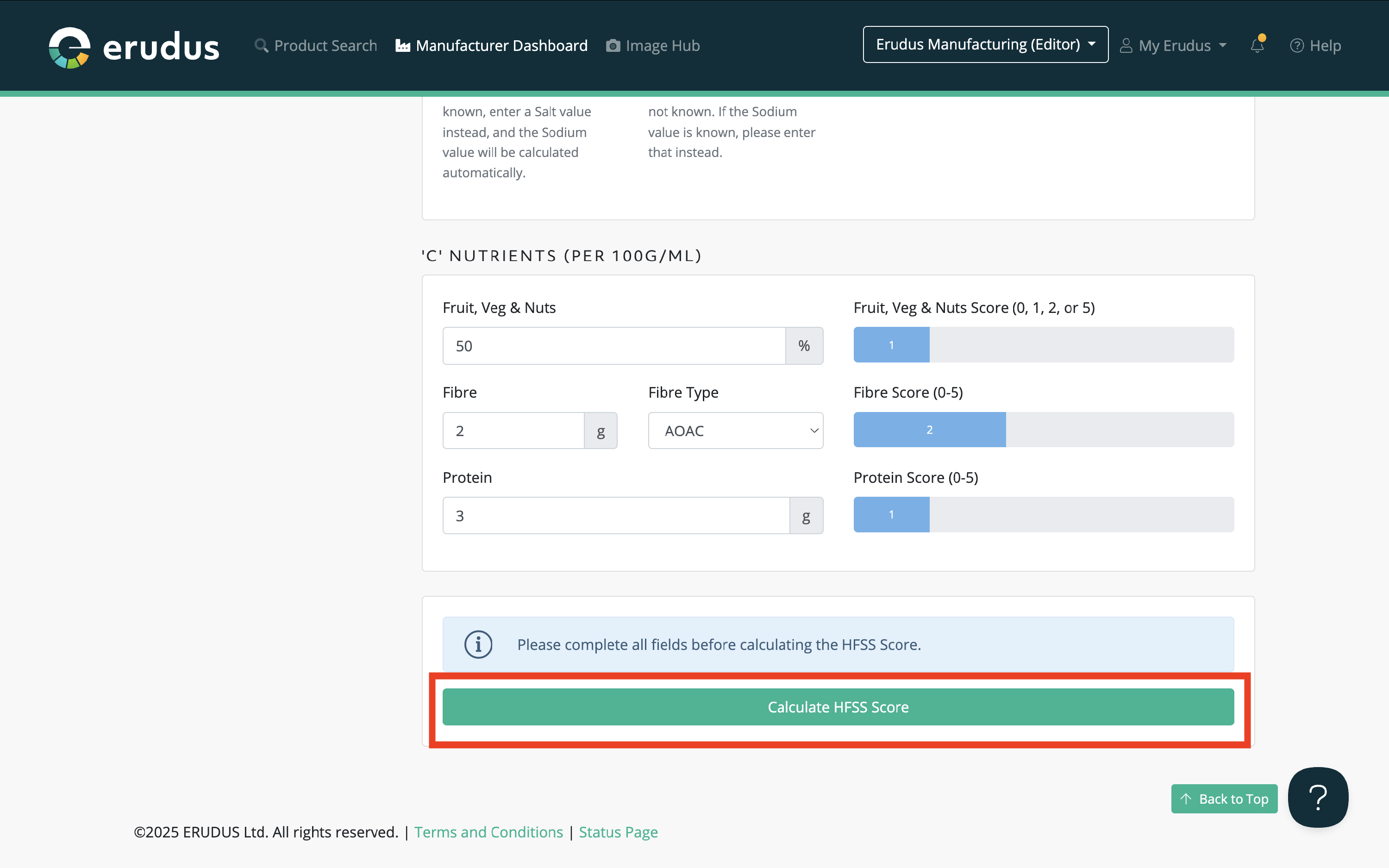Click the My Erudus user icon
Viewport: 1389px width, 868px height.
coord(1126,45)
